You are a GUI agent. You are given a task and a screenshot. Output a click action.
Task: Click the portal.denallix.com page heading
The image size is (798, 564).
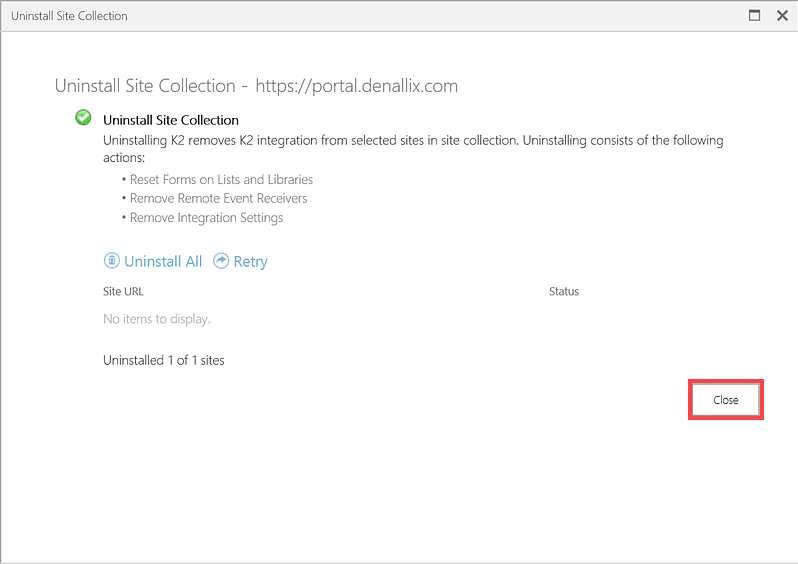(256, 86)
